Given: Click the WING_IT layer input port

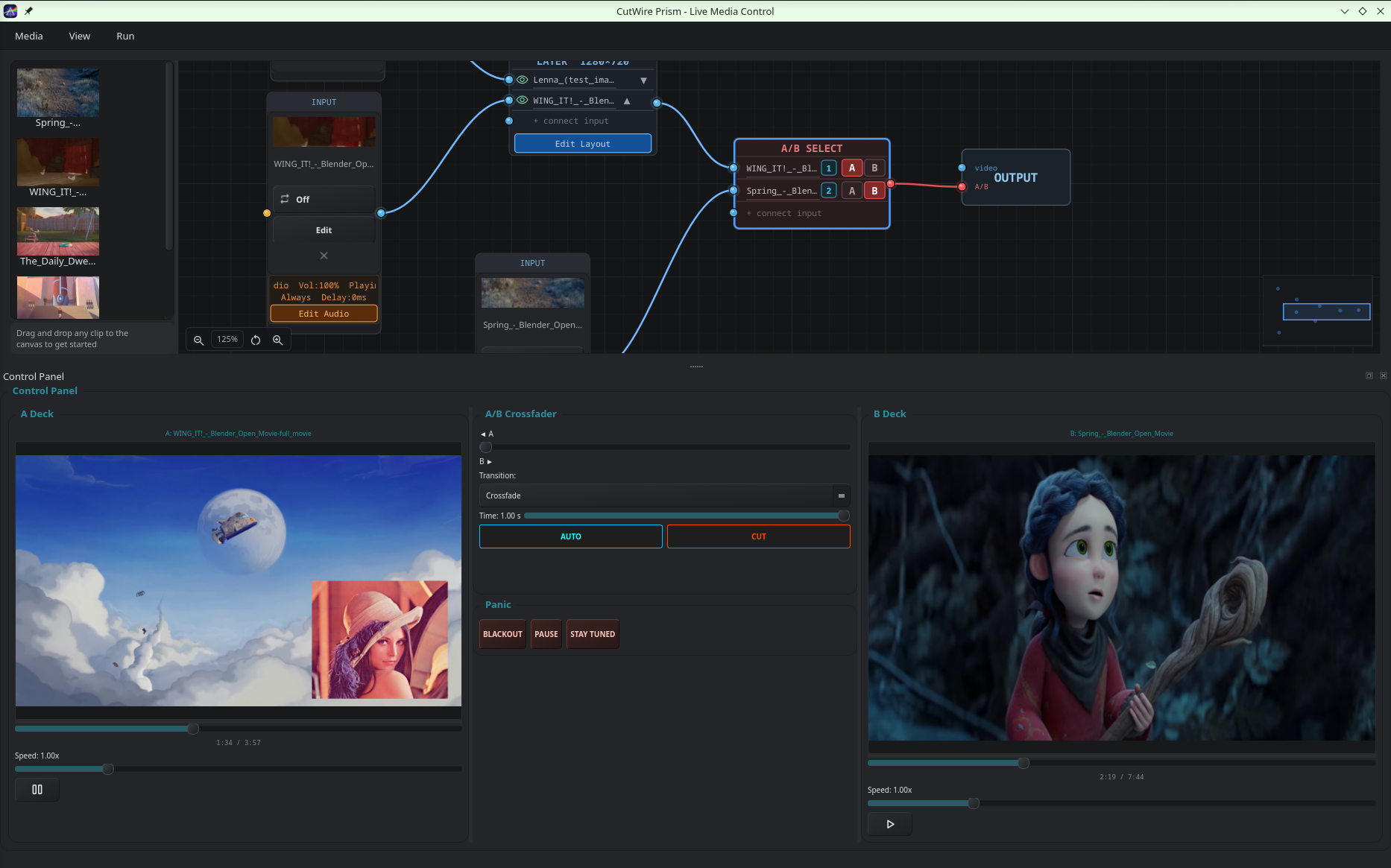Looking at the screenshot, I should tap(509, 100).
